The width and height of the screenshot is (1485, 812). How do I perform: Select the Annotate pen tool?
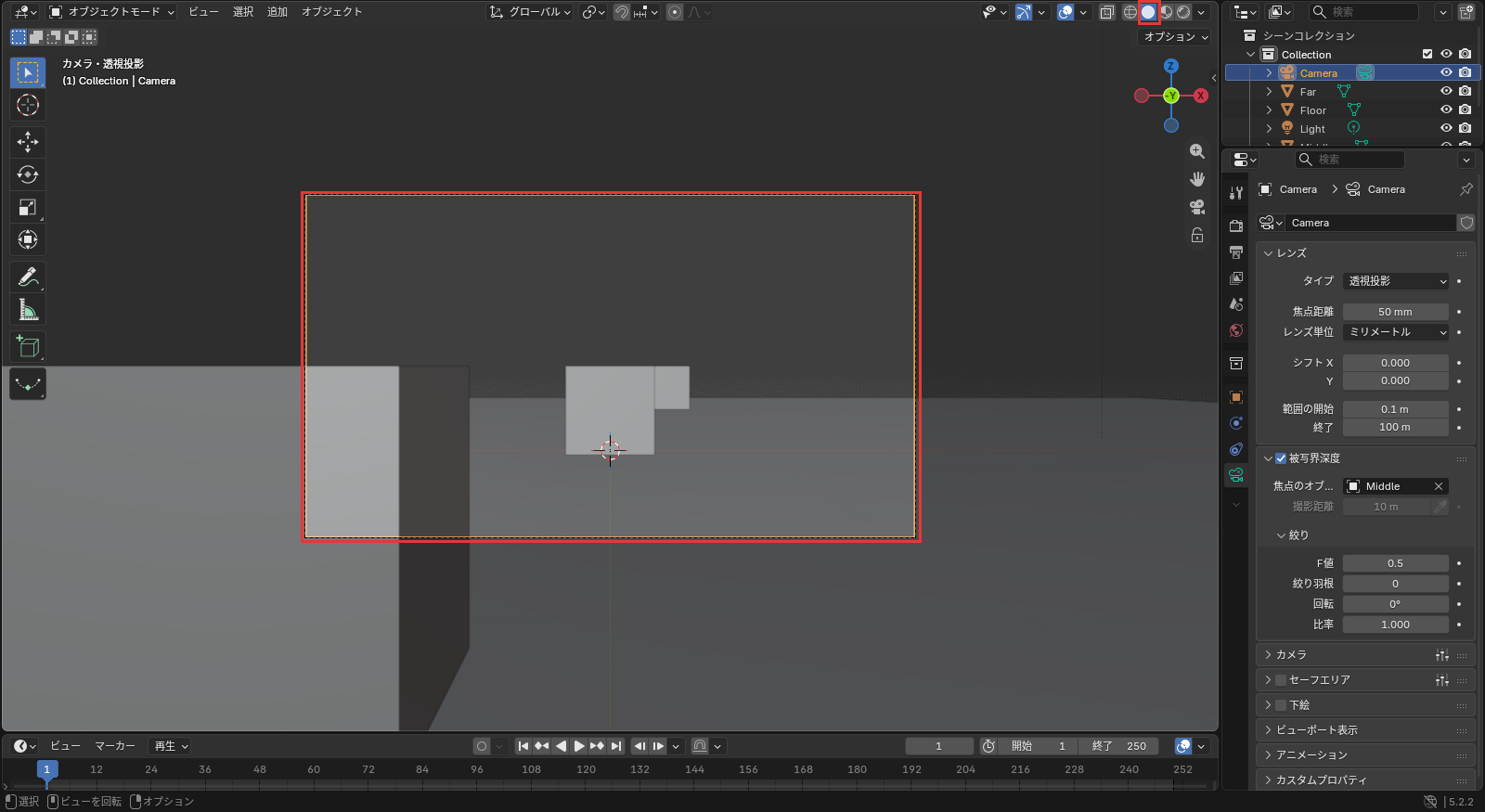point(28,277)
